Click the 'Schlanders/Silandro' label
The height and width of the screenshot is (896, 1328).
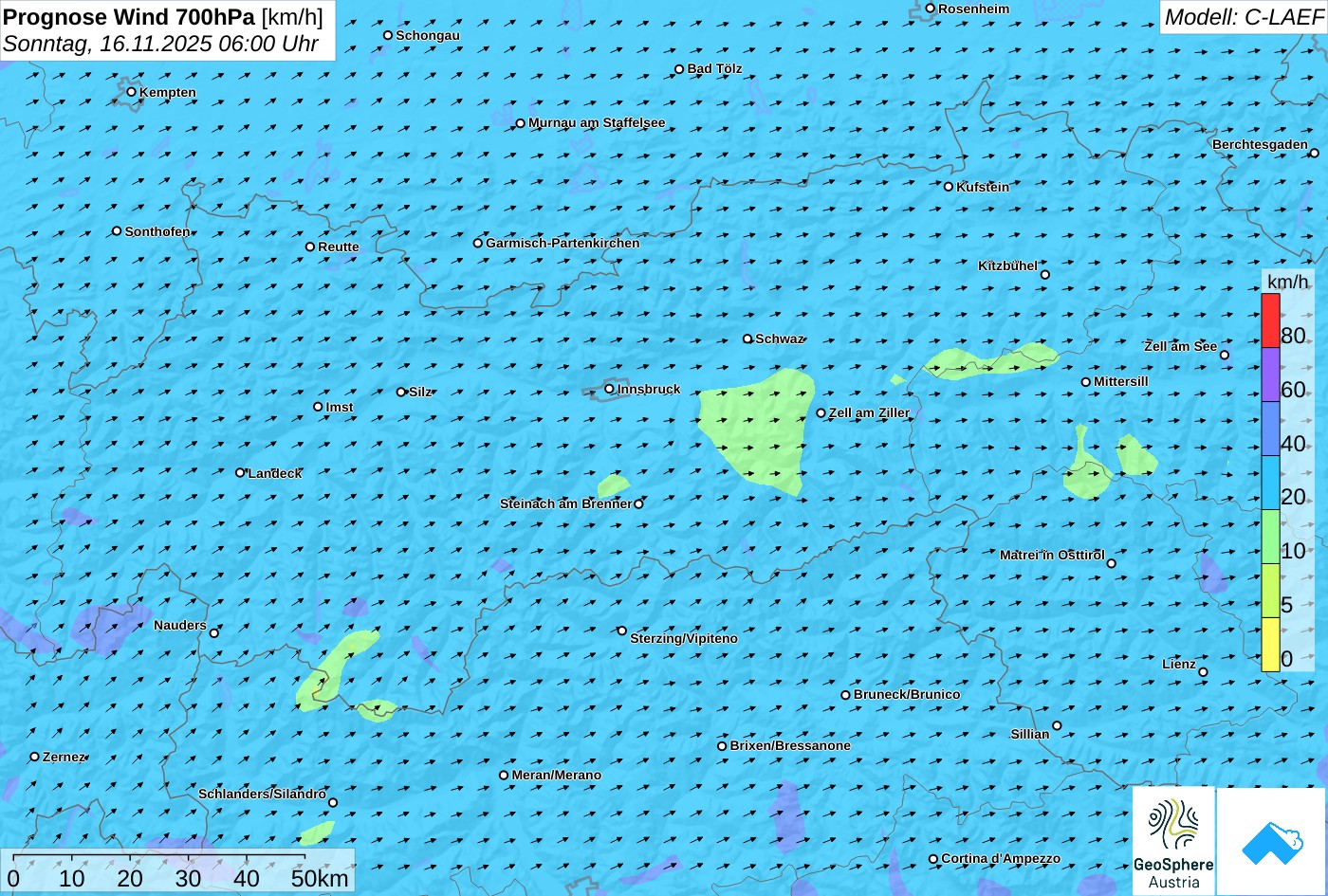(x=262, y=794)
